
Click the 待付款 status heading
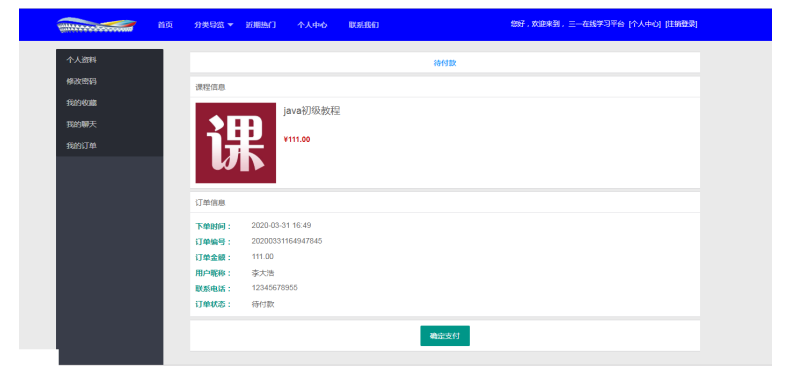(x=445, y=63)
